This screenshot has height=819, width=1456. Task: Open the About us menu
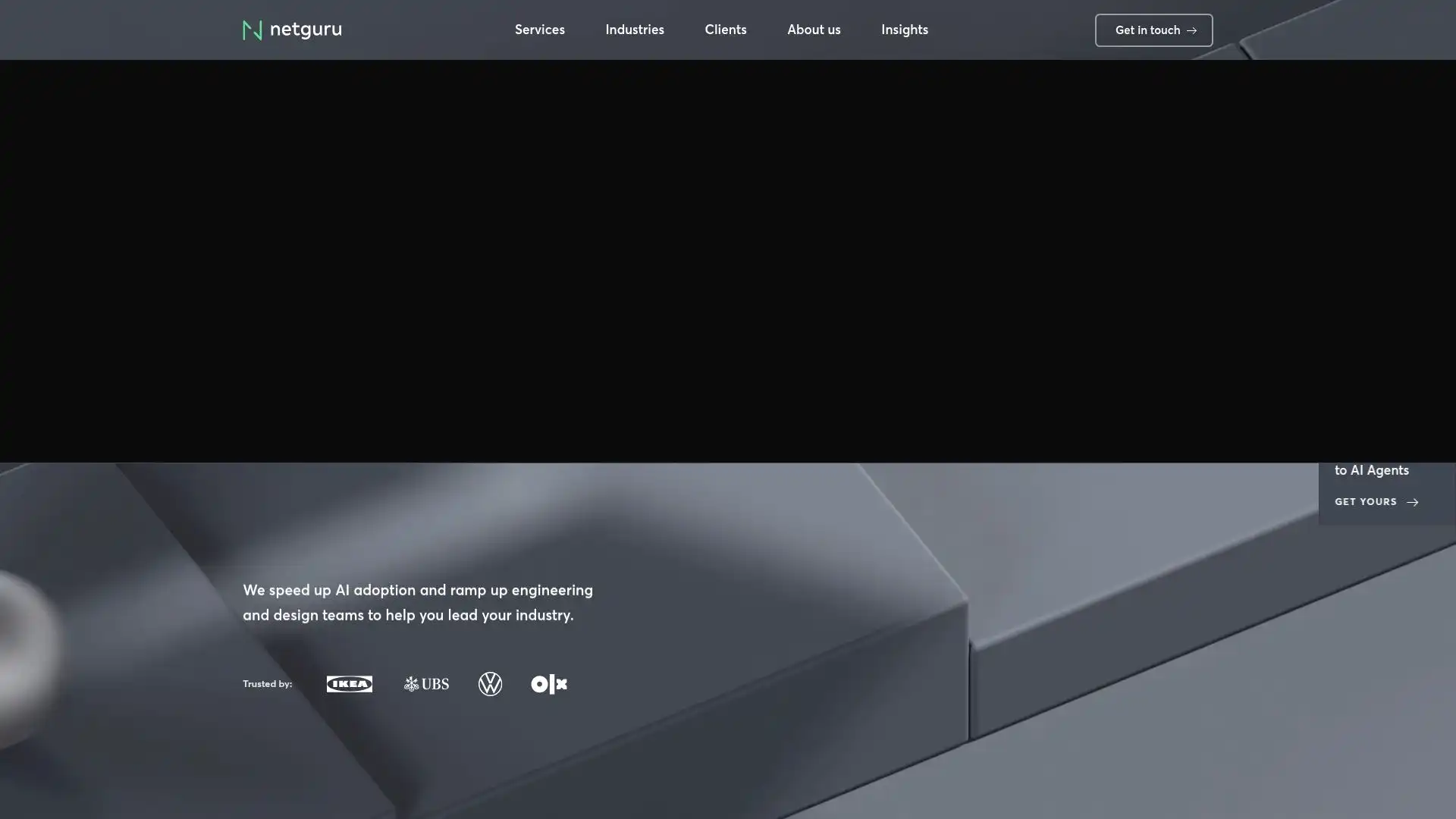pos(813,30)
